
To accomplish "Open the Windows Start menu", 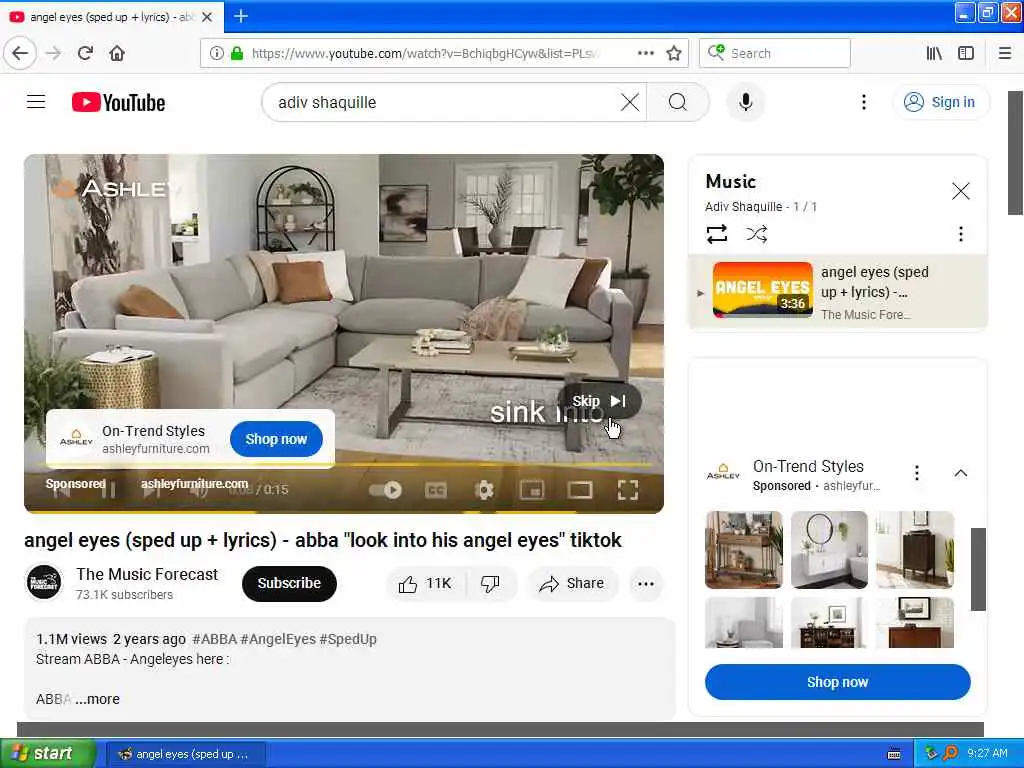I will tap(47, 754).
